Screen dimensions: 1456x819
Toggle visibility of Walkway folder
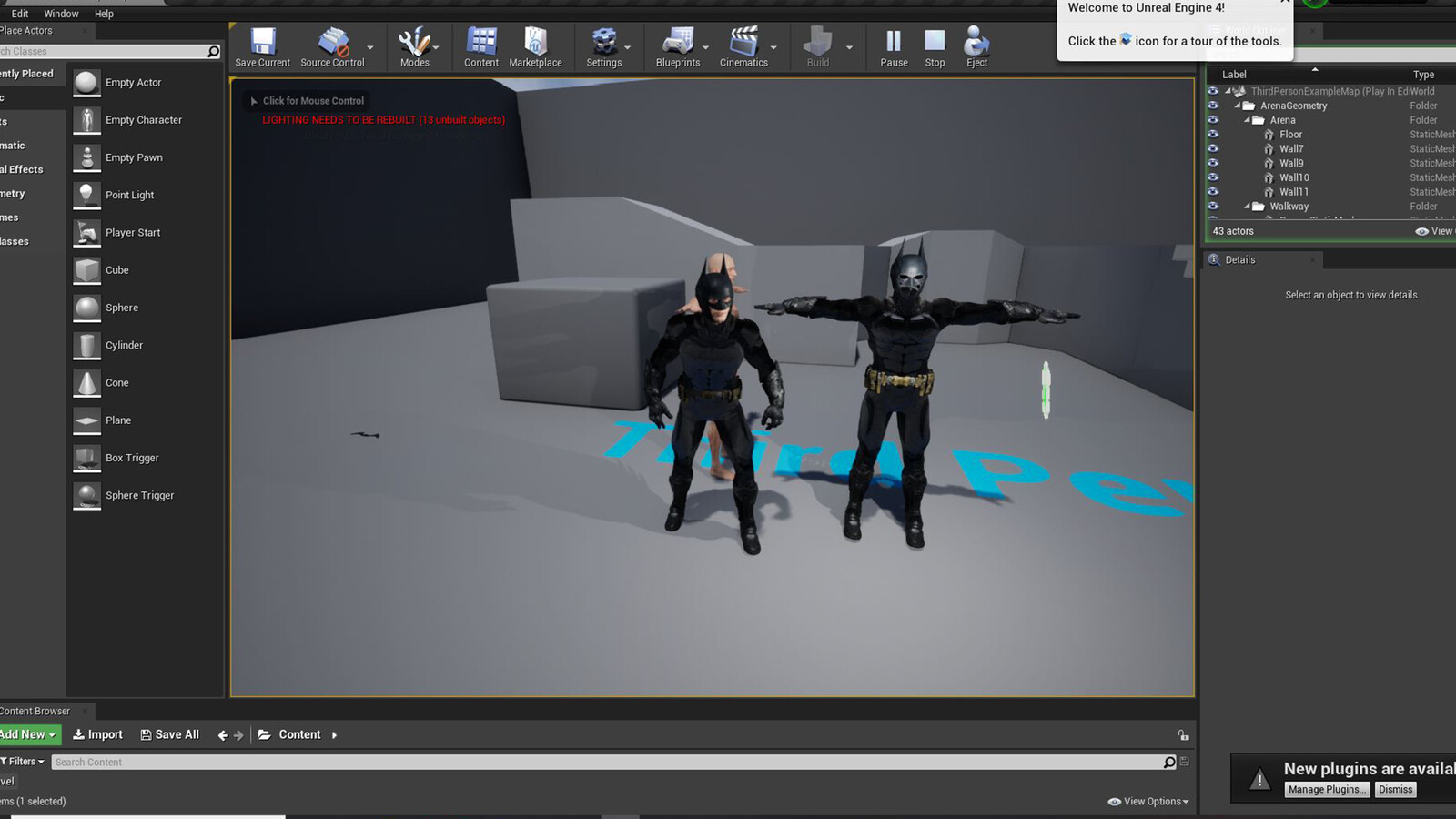(x=1213, y=206)
